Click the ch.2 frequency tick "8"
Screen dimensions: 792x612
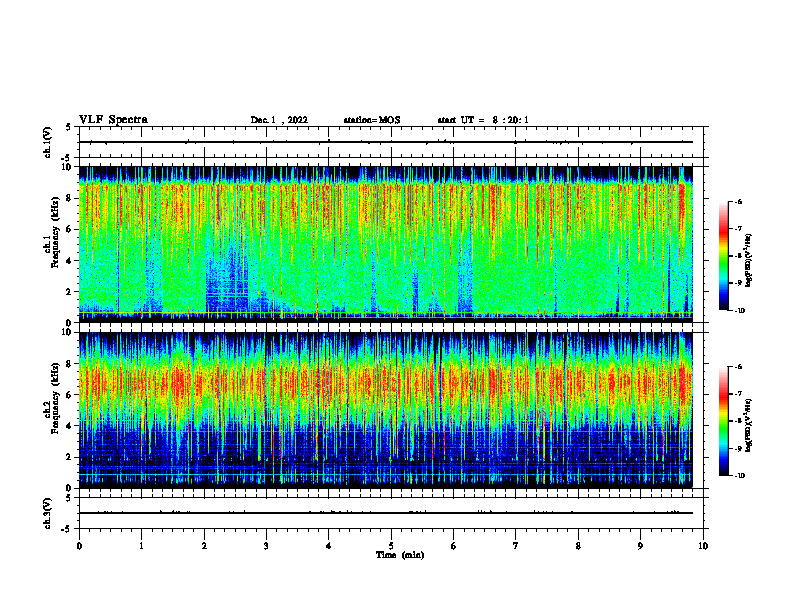pos(70,364)
